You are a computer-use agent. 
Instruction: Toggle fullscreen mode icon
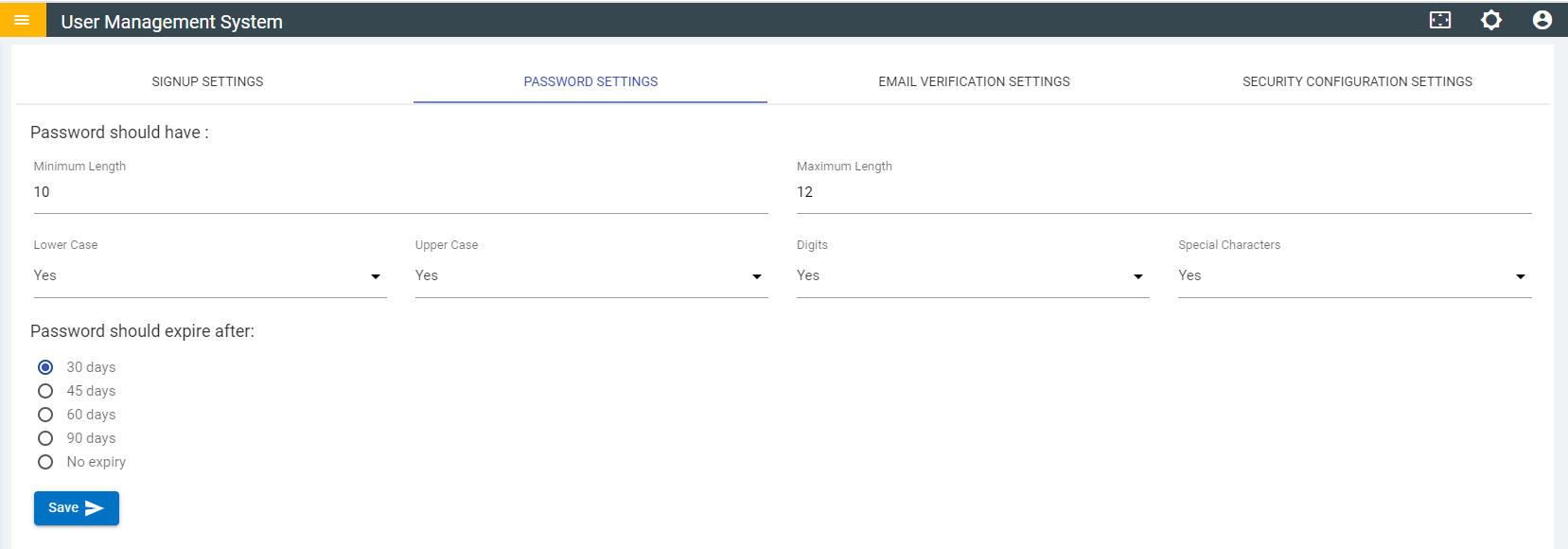[x=1439, y=20]
